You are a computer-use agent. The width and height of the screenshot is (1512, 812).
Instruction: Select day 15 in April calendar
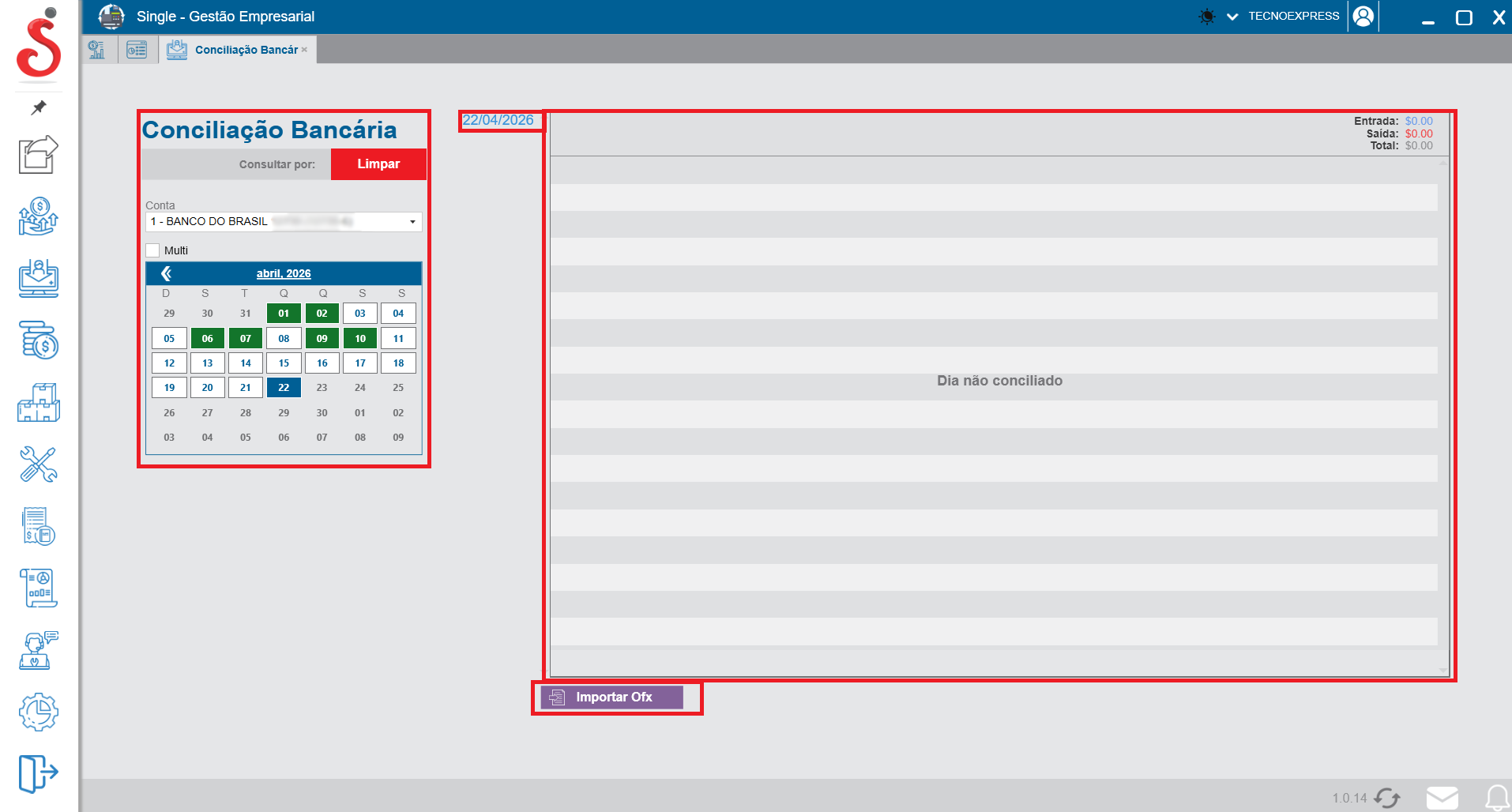(284, 363)
